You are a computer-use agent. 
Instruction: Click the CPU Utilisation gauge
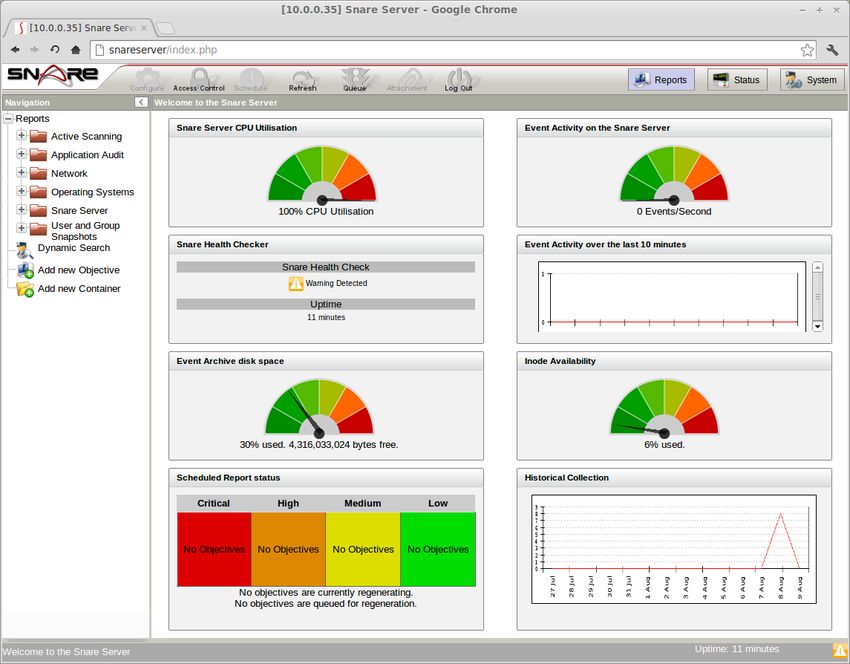click(323, 174)
